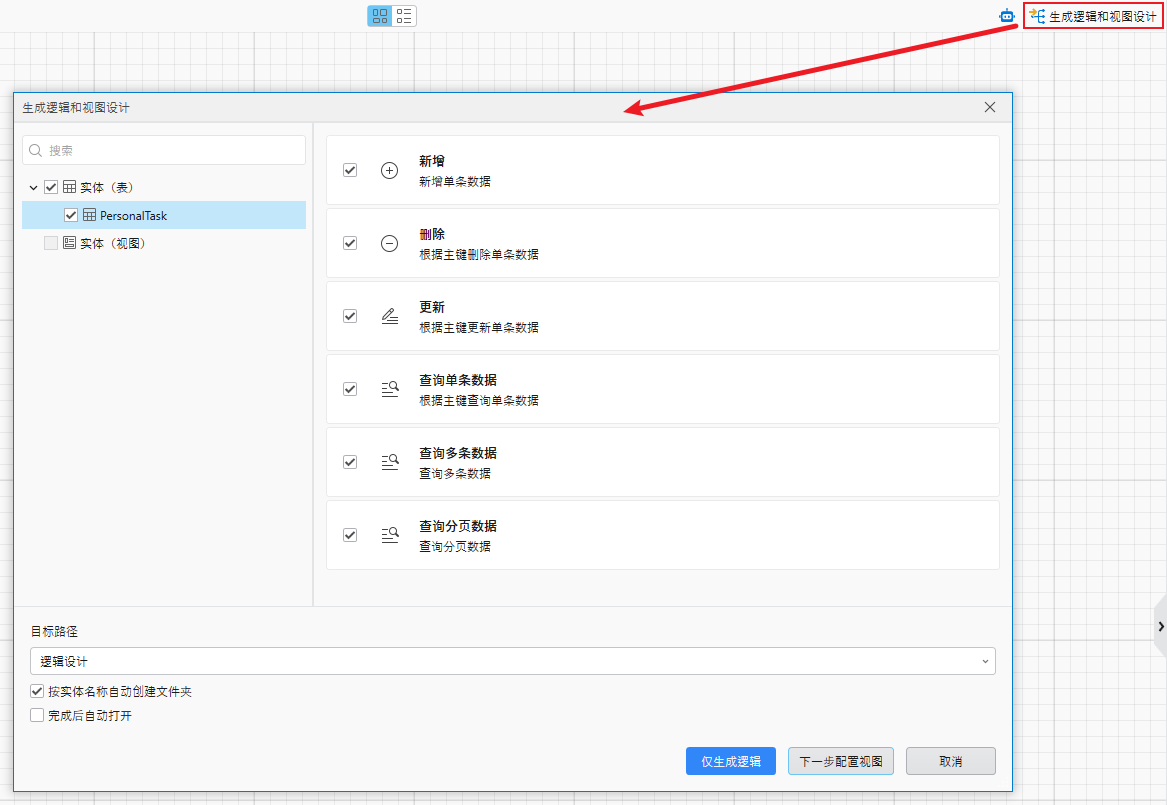Select the 新增 plus circle icon
Screen dimensions: 1167x805
click(x=389, y=170)
